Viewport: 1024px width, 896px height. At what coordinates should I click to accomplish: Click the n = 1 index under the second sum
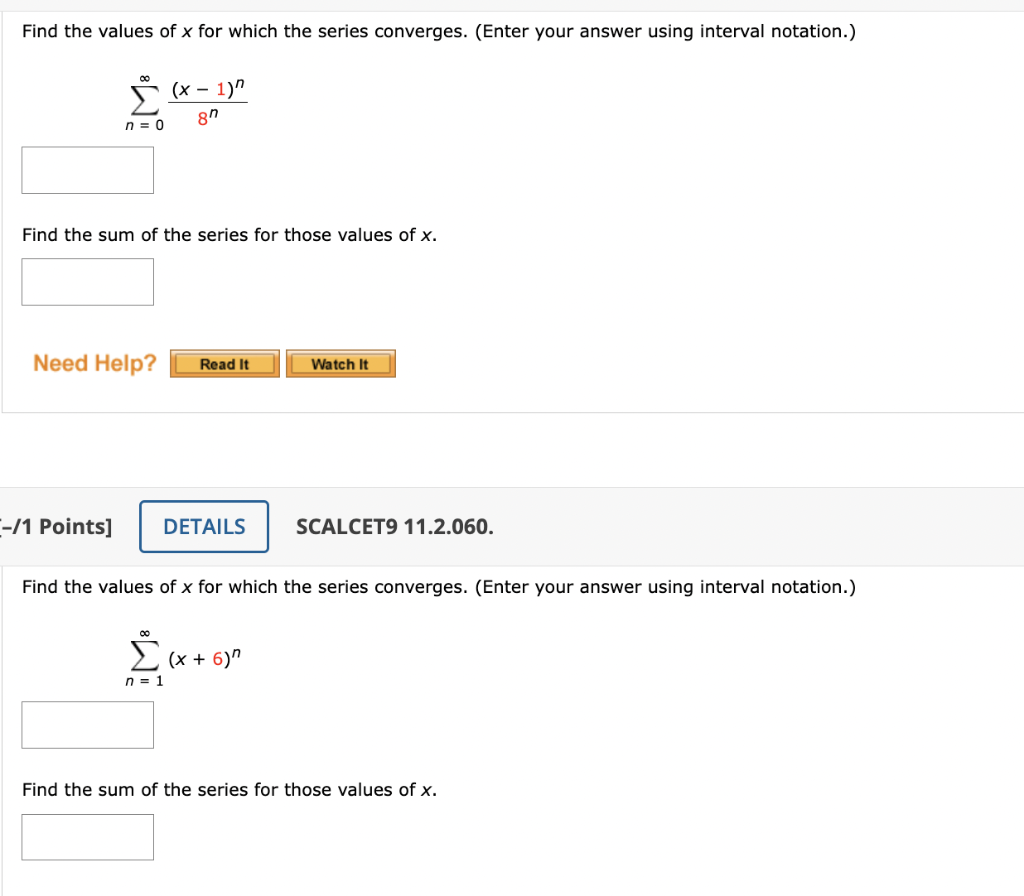pyautogui.click(x=143, y=680)
